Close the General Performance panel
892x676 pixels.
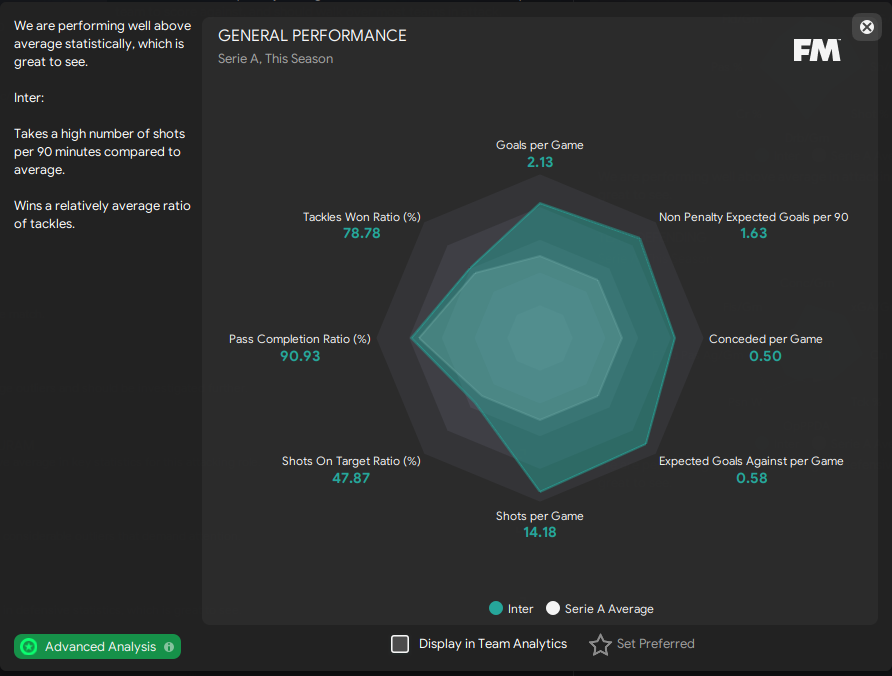click(866, 27)
